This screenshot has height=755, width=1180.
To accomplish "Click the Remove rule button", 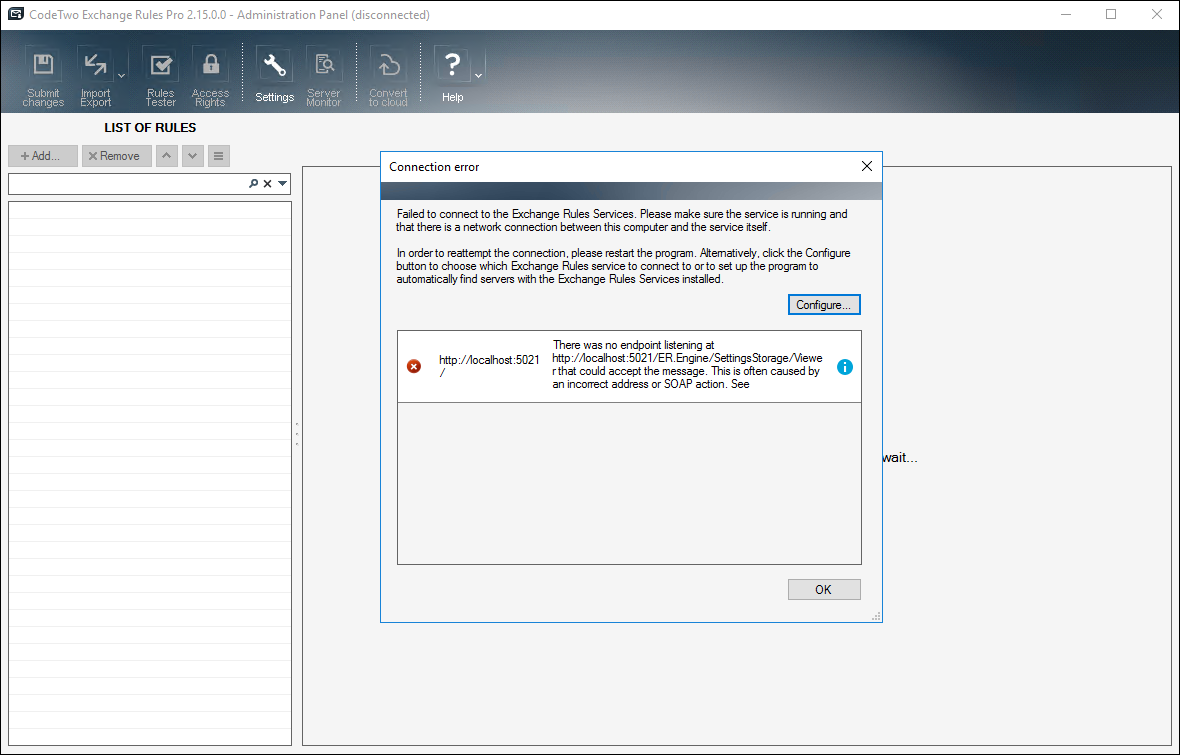I will click(x=116, y=156).
